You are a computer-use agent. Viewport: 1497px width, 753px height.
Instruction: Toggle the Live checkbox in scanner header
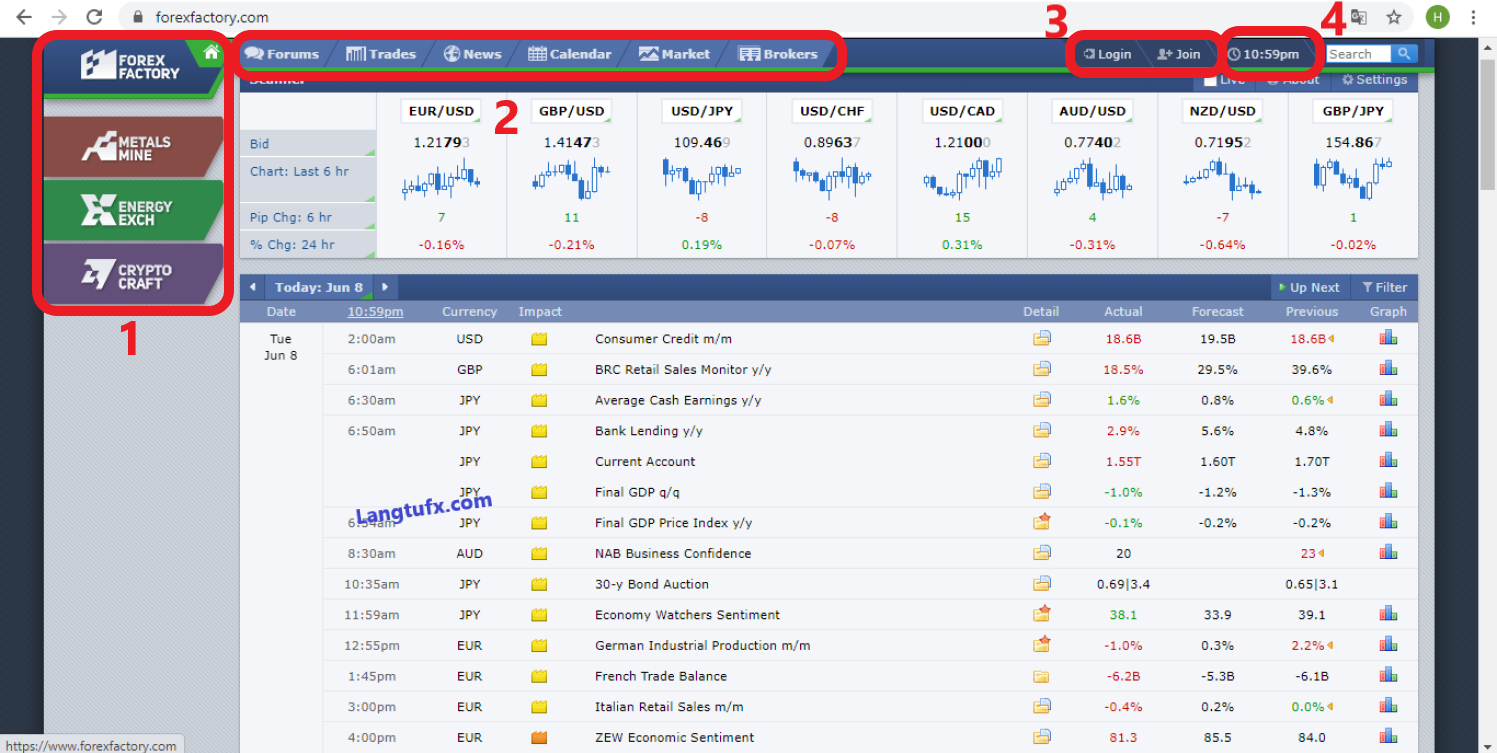(x=1210, y=80)
